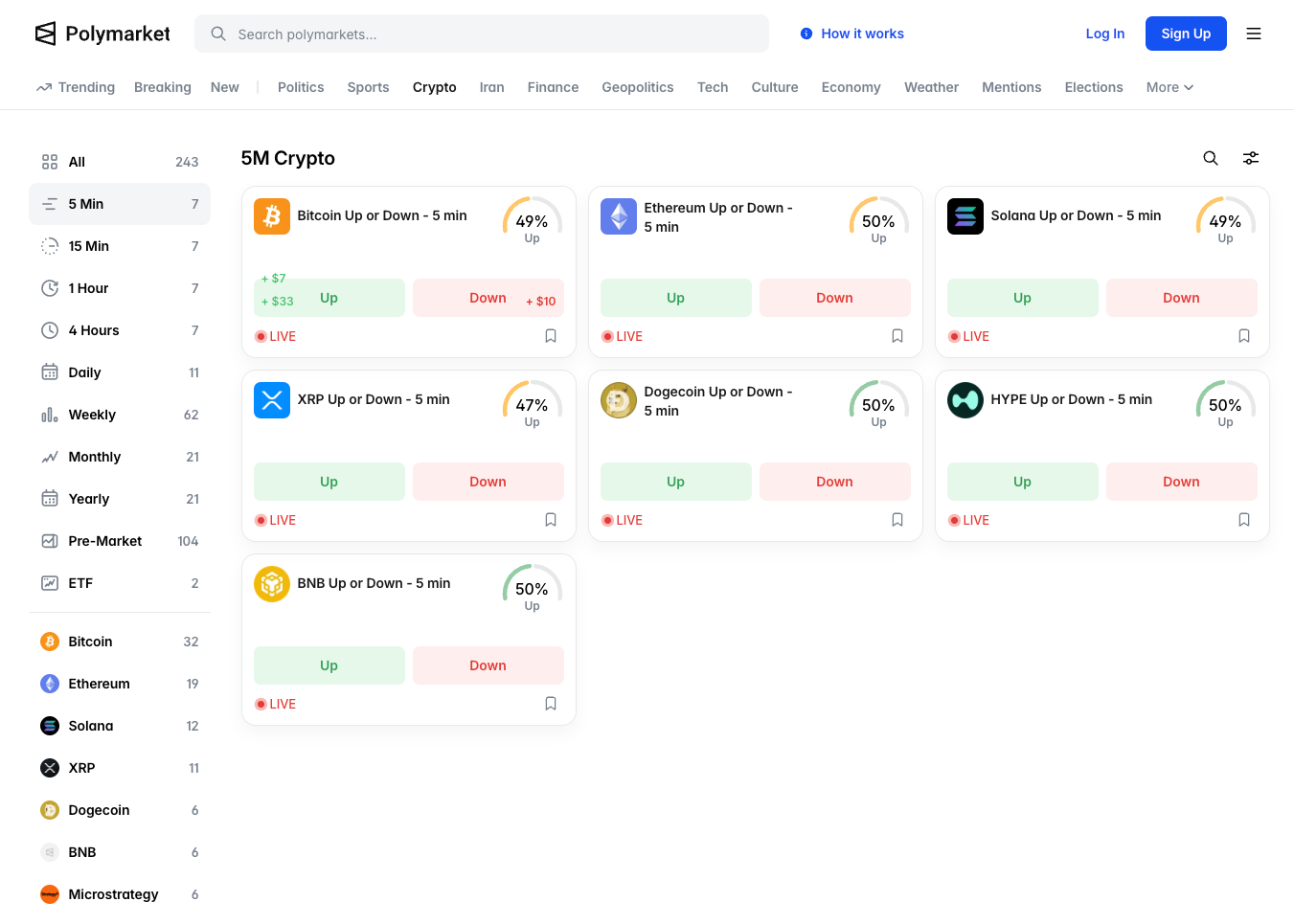
Task: Select the 5 Min sidebar filter
Action: click(120, 204)
